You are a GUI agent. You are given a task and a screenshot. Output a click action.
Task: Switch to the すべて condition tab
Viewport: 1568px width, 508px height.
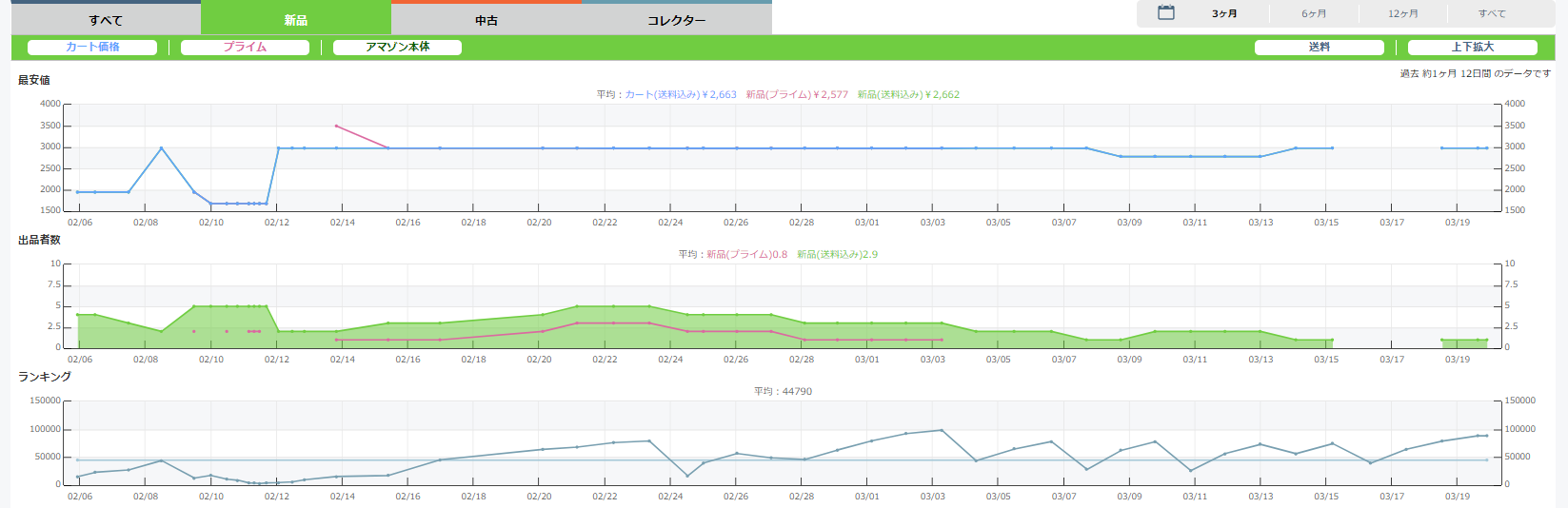click(106, 20)
